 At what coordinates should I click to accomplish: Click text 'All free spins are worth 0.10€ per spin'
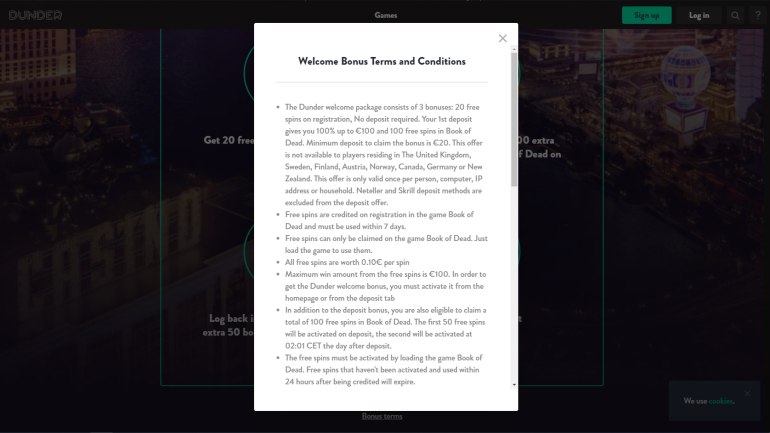coord(347,262)
